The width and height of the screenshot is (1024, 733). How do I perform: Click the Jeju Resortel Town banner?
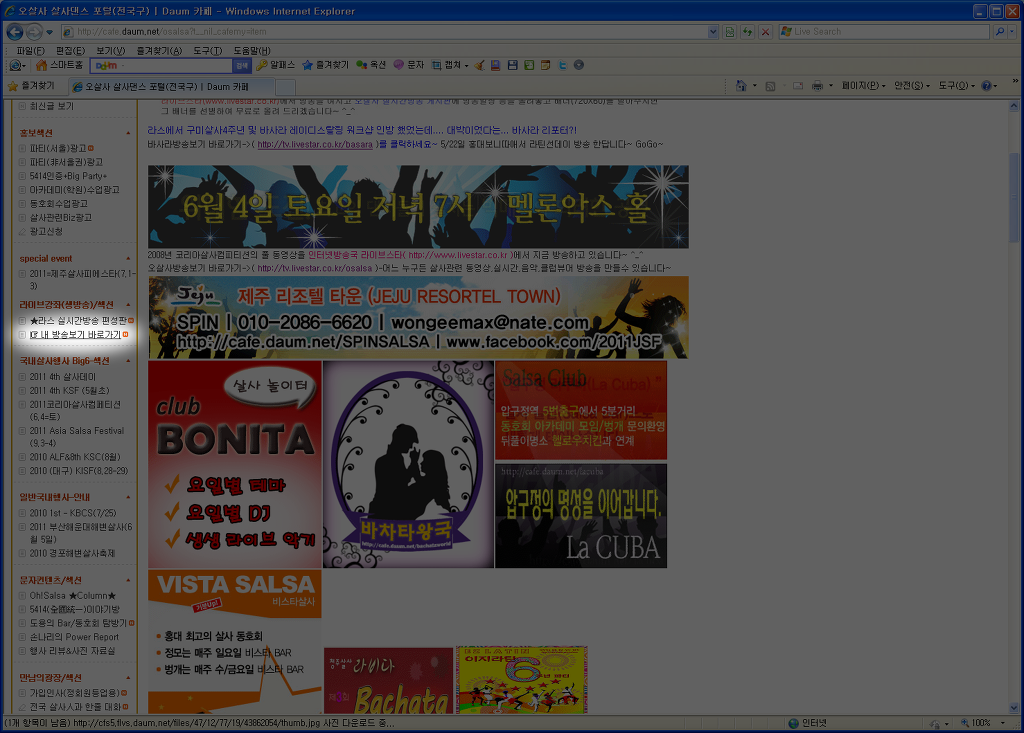click(418, 318)
